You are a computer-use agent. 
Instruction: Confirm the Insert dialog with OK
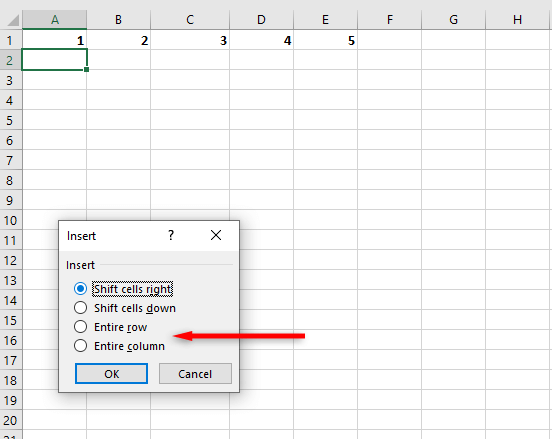[x=111, y=374]
